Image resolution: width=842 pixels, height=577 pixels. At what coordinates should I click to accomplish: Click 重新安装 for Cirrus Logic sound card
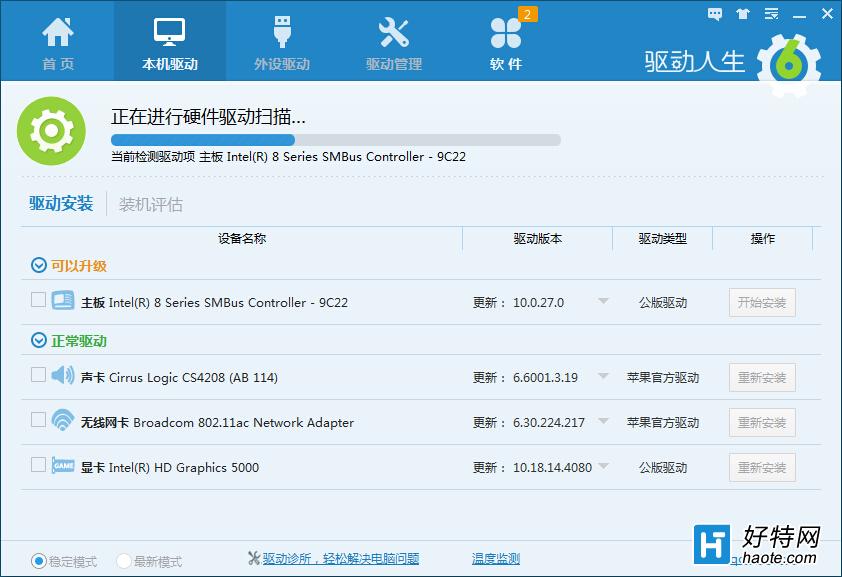point(762,378)
